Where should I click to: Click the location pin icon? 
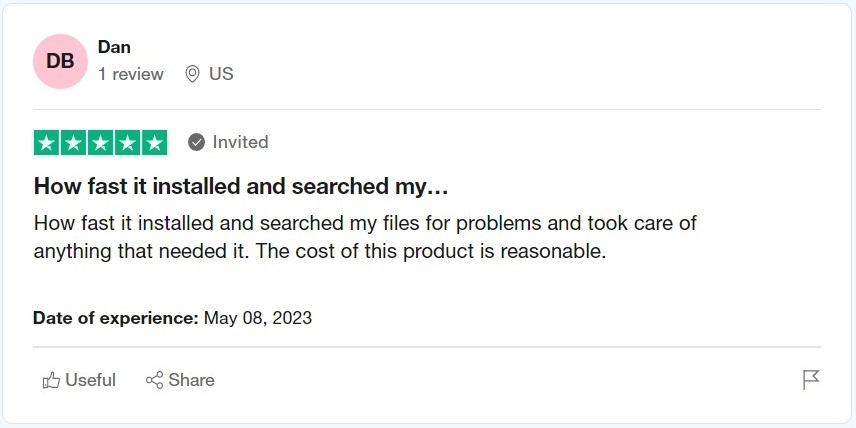tap(193, 74)
